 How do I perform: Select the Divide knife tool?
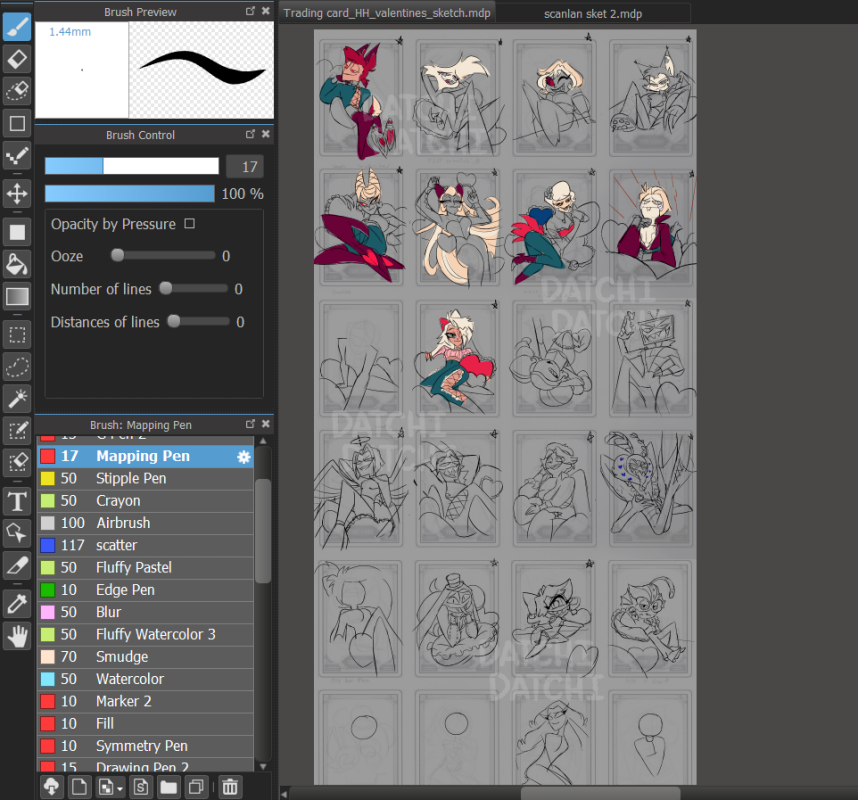[x=17, y=565]
